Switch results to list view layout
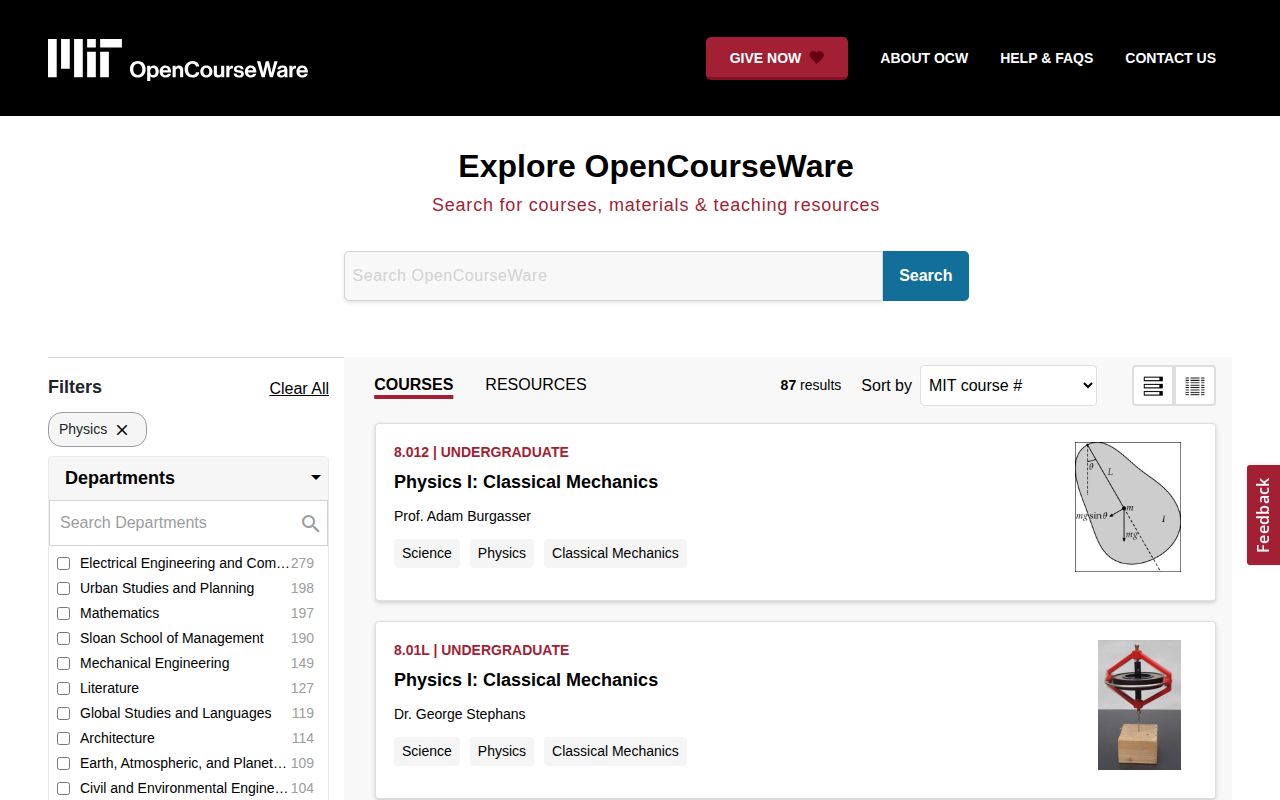Viewport: 1280px width, 800px height. click(x=1152, y=385)
